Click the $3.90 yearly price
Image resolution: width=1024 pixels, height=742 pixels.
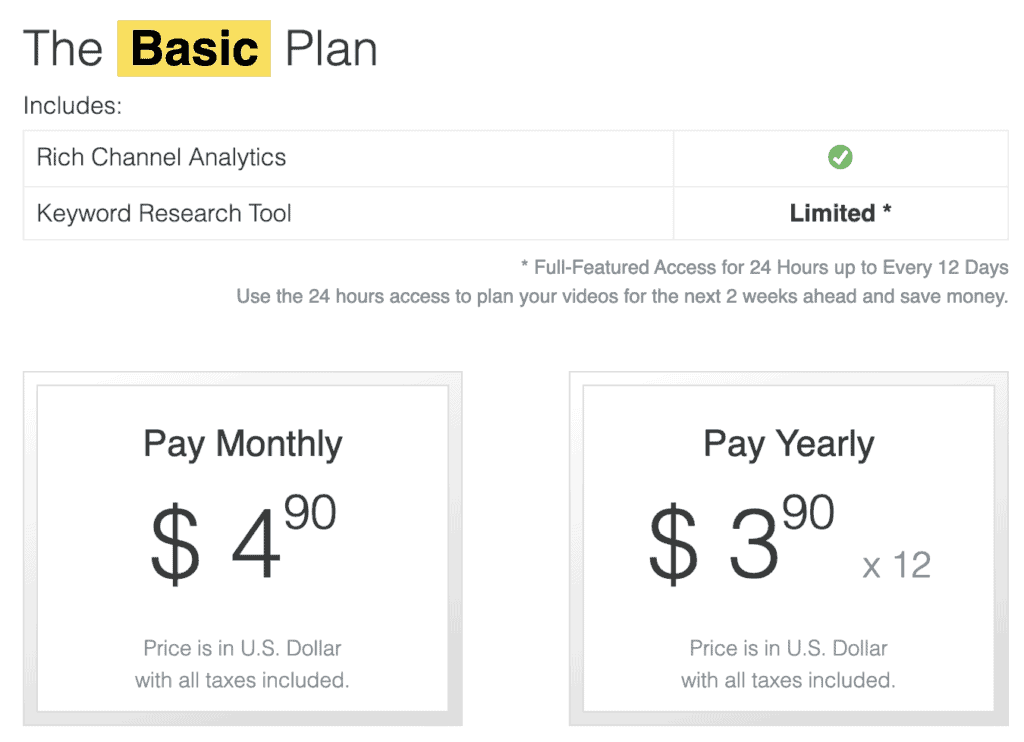[740, 541]
